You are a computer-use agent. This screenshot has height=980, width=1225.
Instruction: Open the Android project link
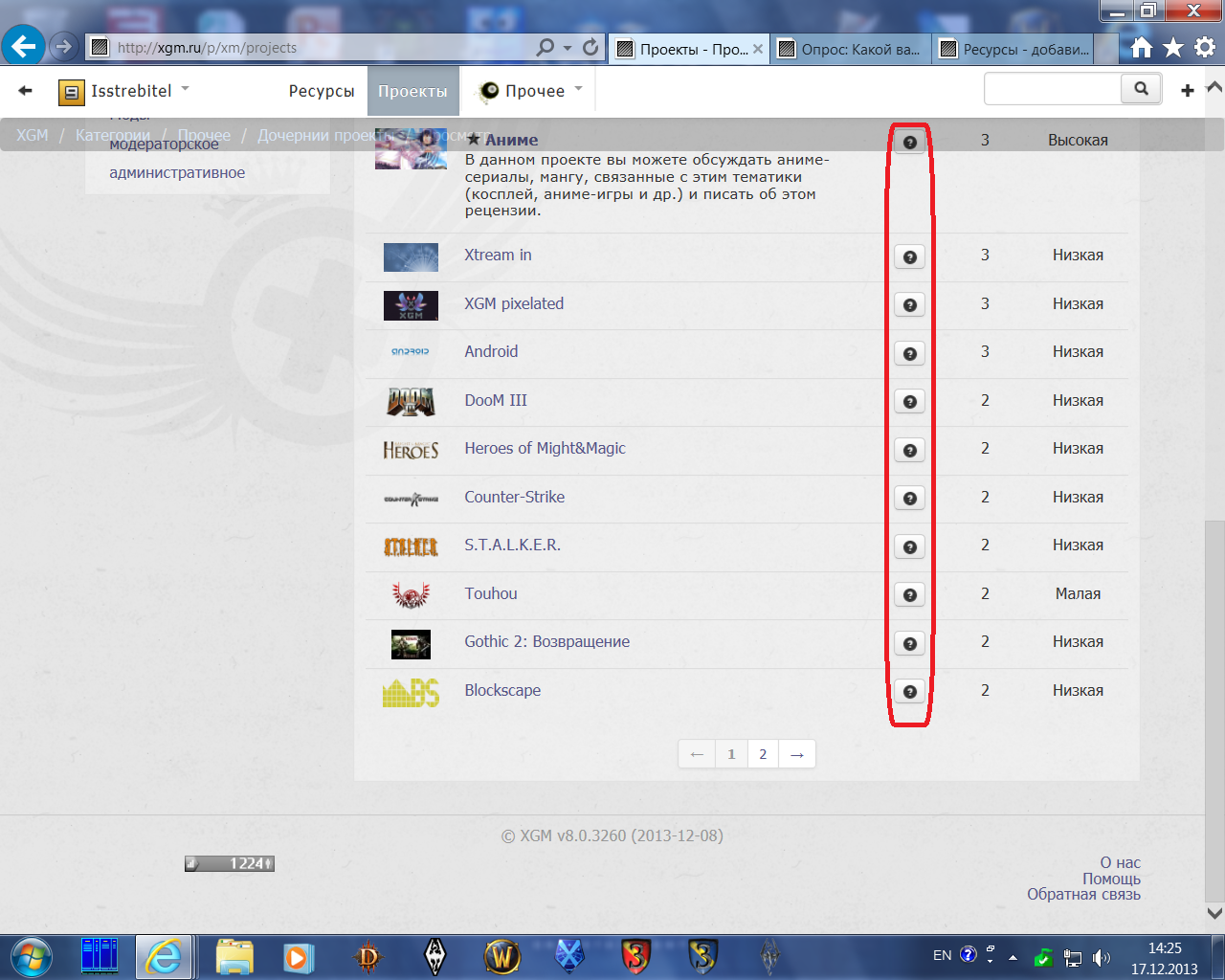pos(491,352)
